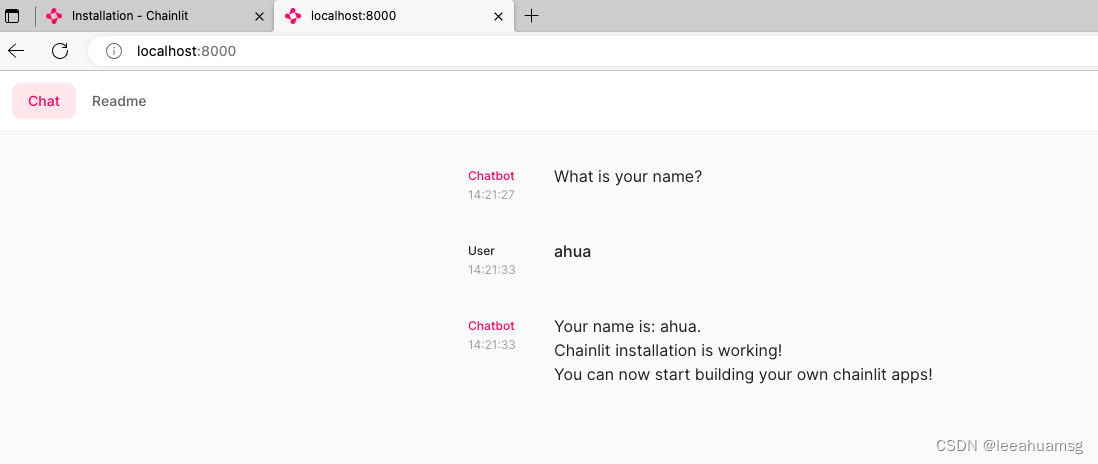Click the timestamp 14:21:27
Screen dimensions: 1098x464
coord(491,195)
